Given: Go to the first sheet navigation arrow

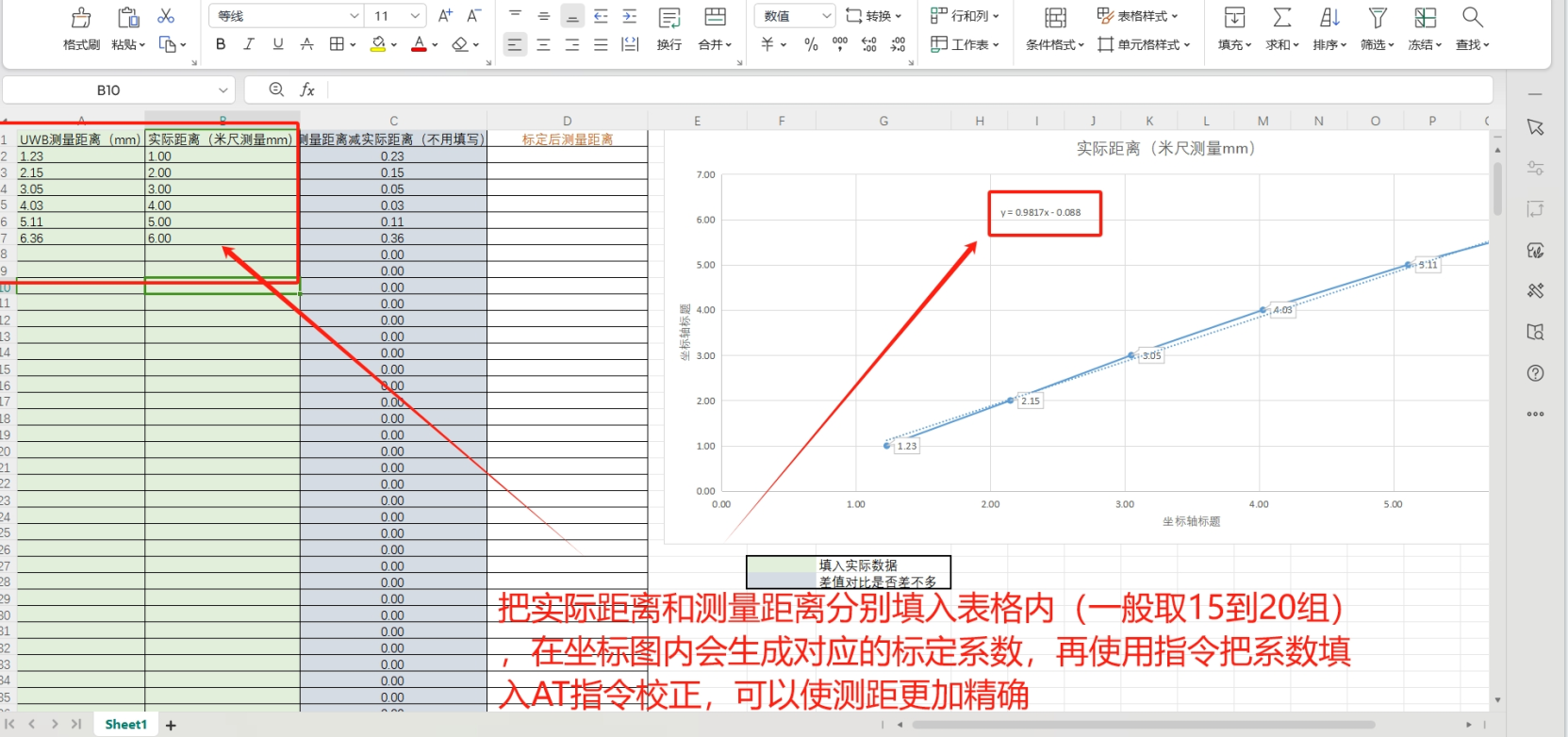Looking at the screenshot, I should pos(10,724).
